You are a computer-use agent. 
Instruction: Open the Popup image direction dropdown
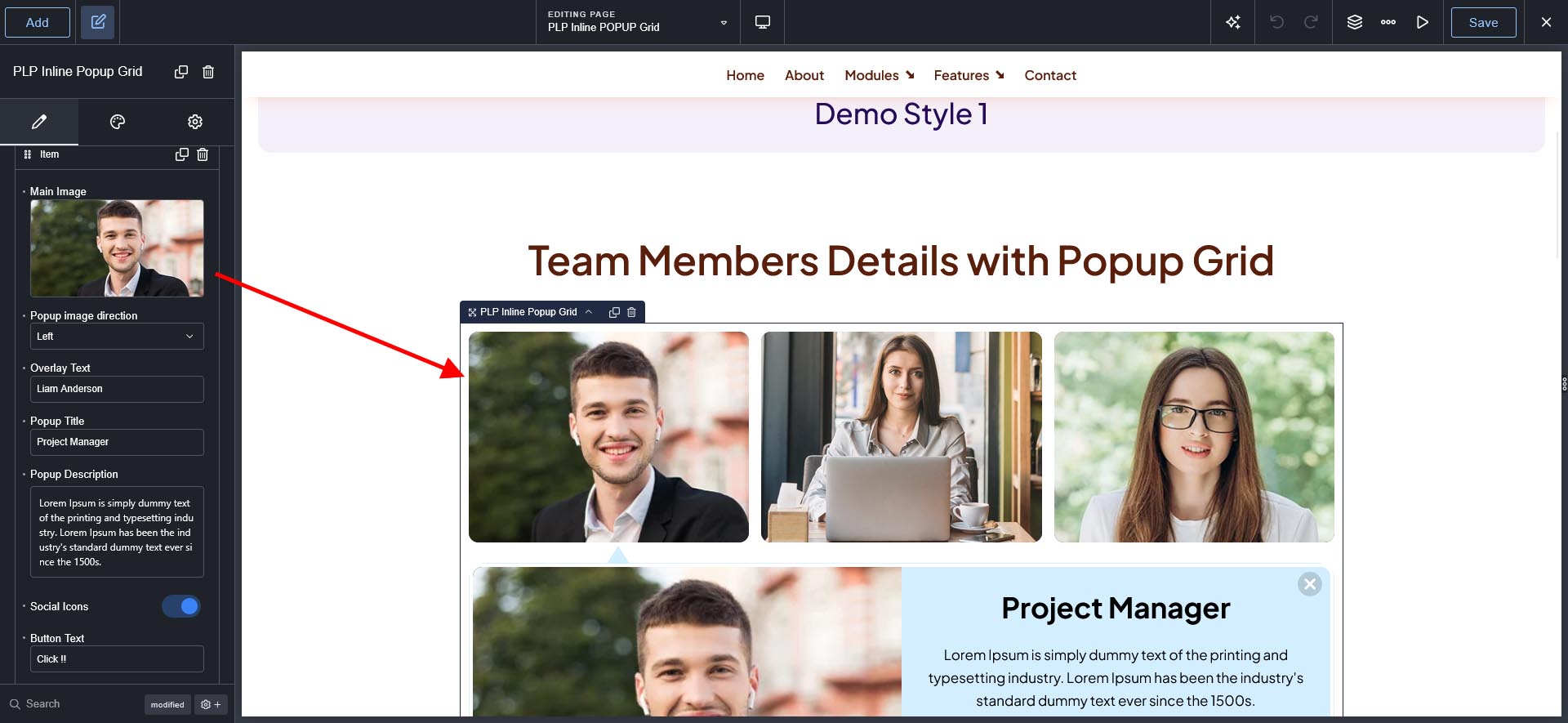pyautogui.click(x=117, y=337)
